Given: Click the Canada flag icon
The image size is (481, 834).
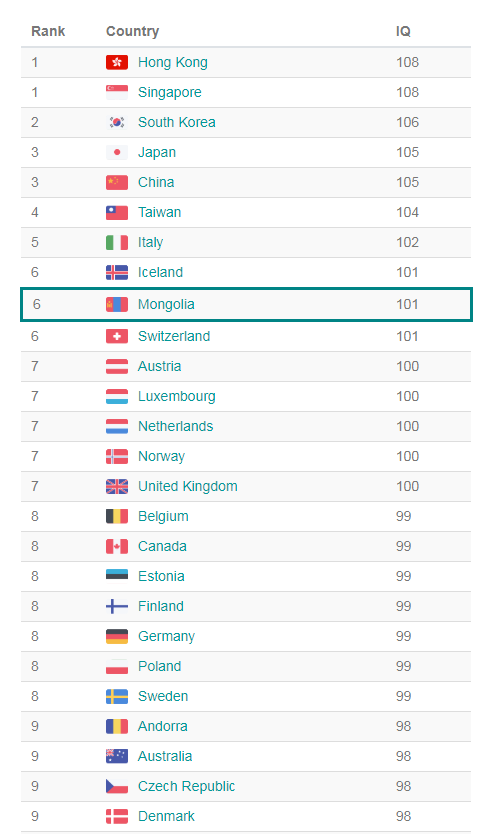Looking at the screenshot, I should (x=117, y=546).
